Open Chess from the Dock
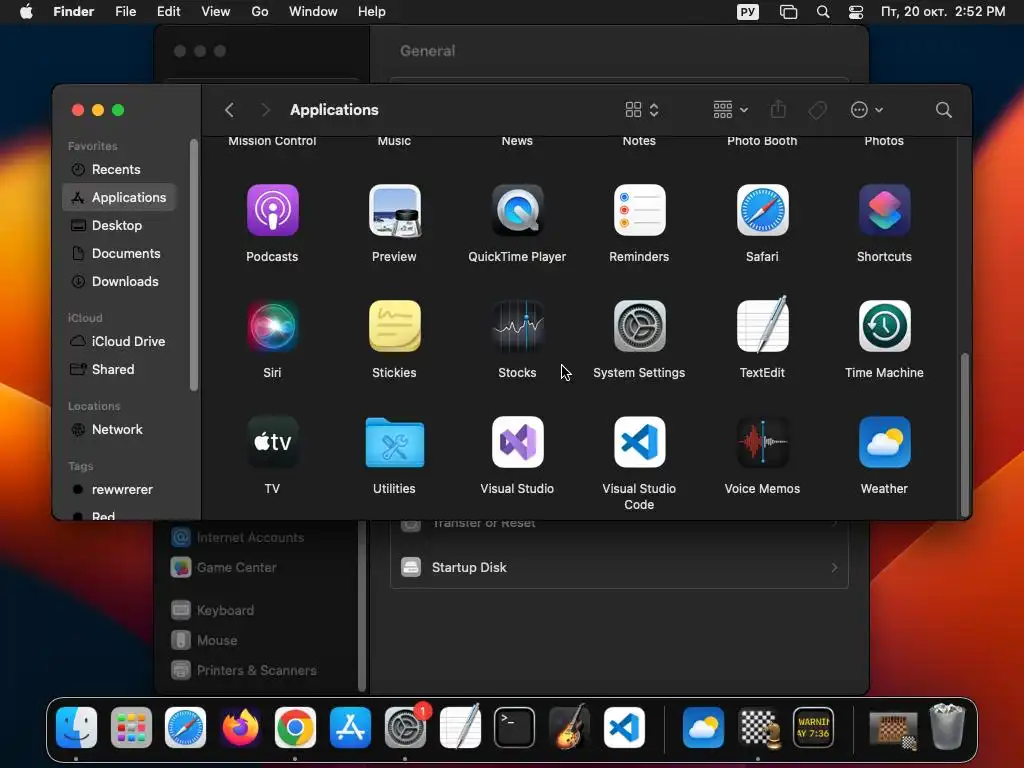 click(759, 728)
